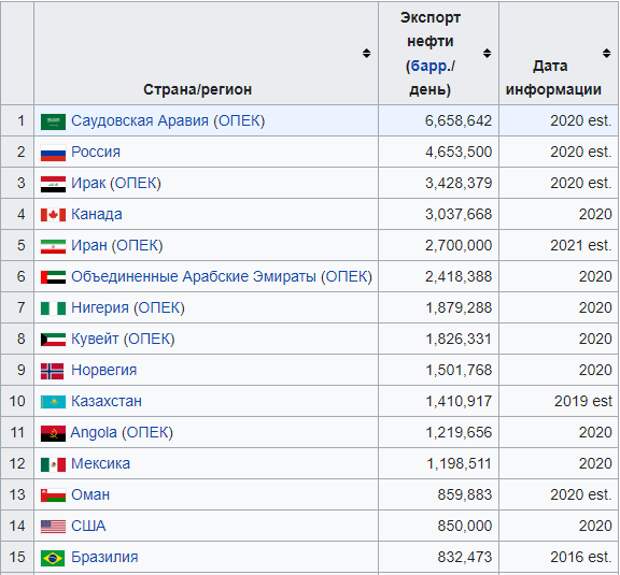620x575 pixels.
Task: Open the Оман country link
Action: click(90, 495)
